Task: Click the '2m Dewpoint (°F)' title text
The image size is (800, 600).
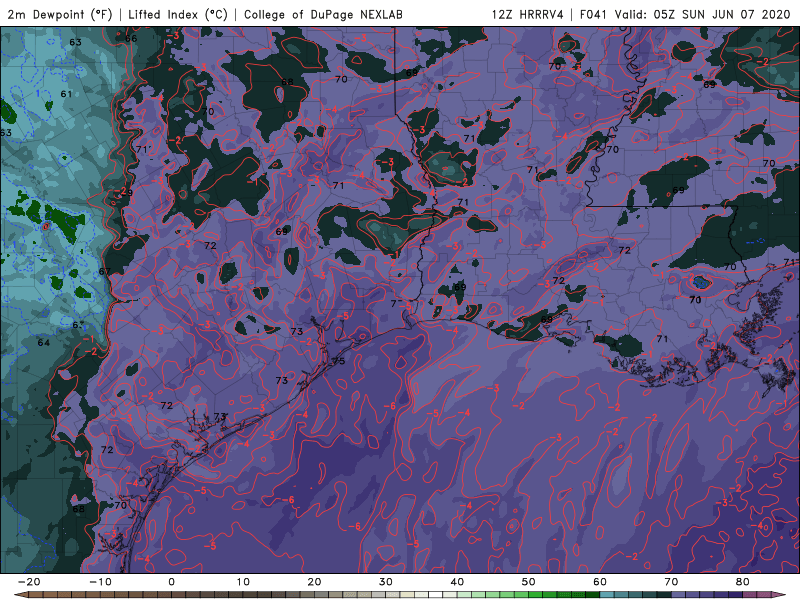Action: [60, 15]
